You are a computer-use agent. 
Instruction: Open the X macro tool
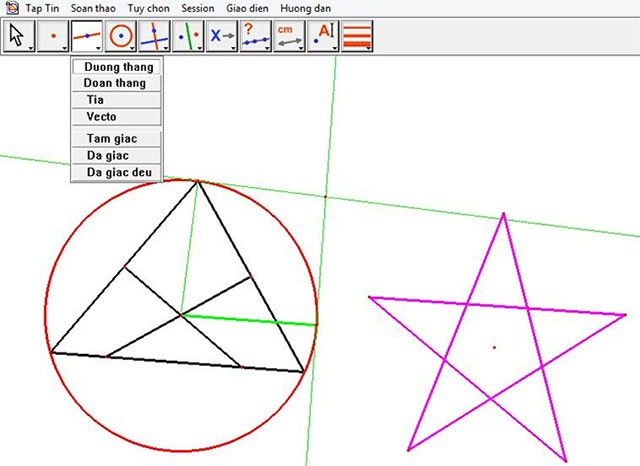click(222, 37)
